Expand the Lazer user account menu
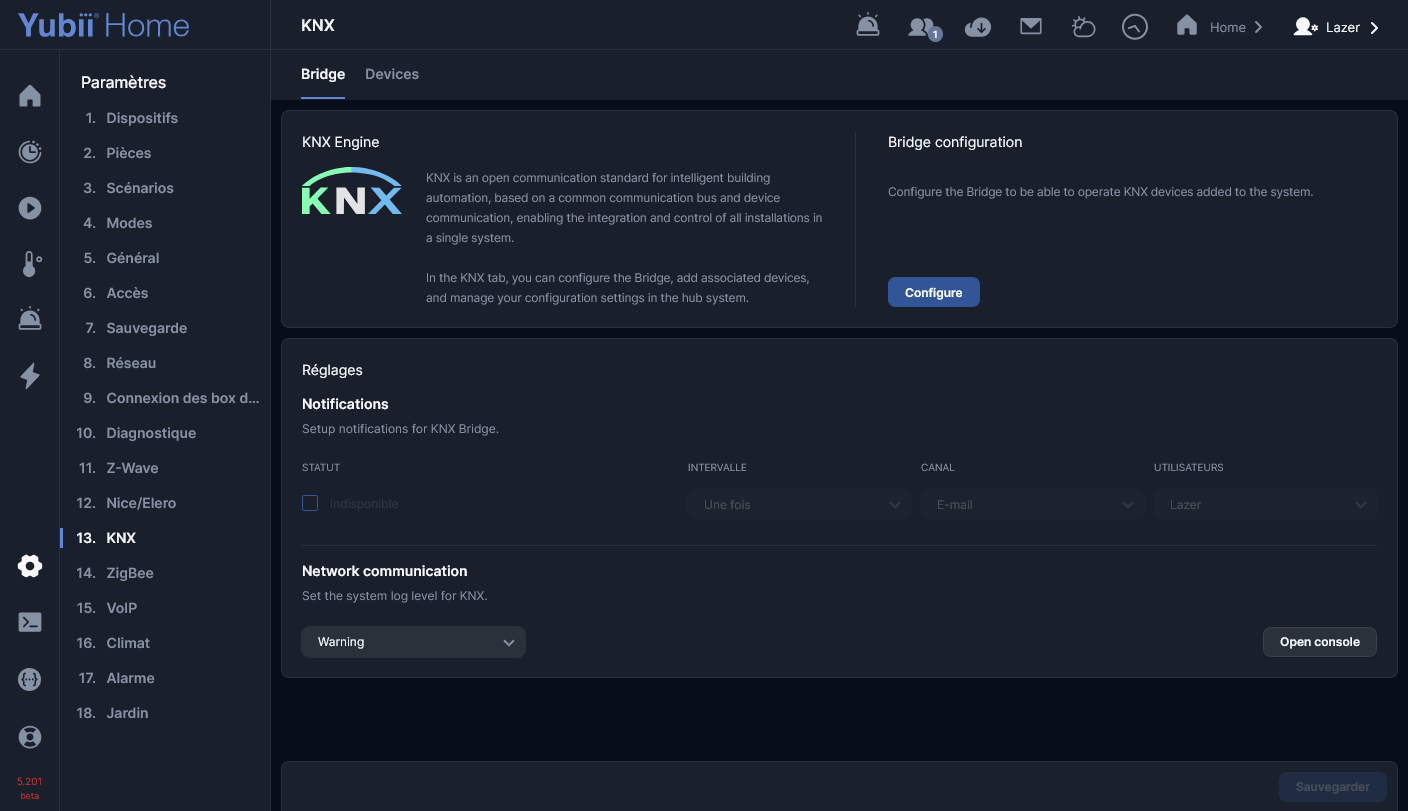1408x811 pixels. [1337, 27]
